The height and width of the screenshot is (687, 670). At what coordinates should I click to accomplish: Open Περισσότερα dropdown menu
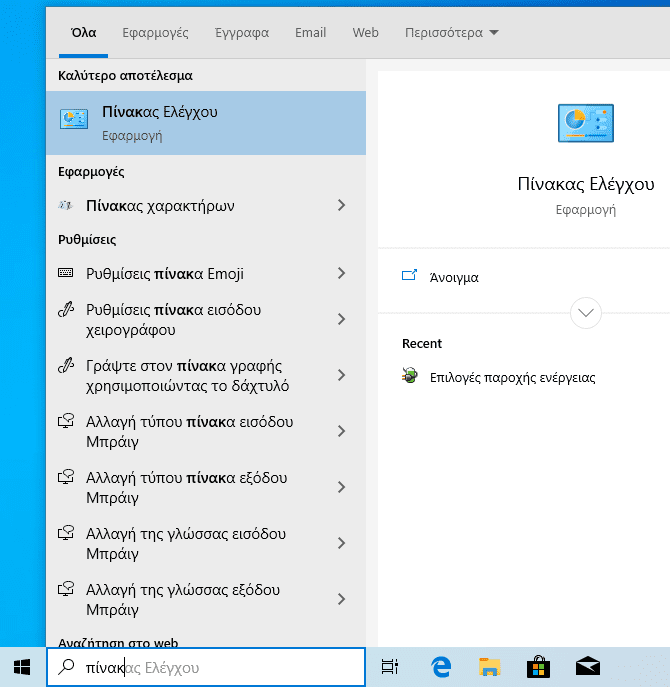451,33
